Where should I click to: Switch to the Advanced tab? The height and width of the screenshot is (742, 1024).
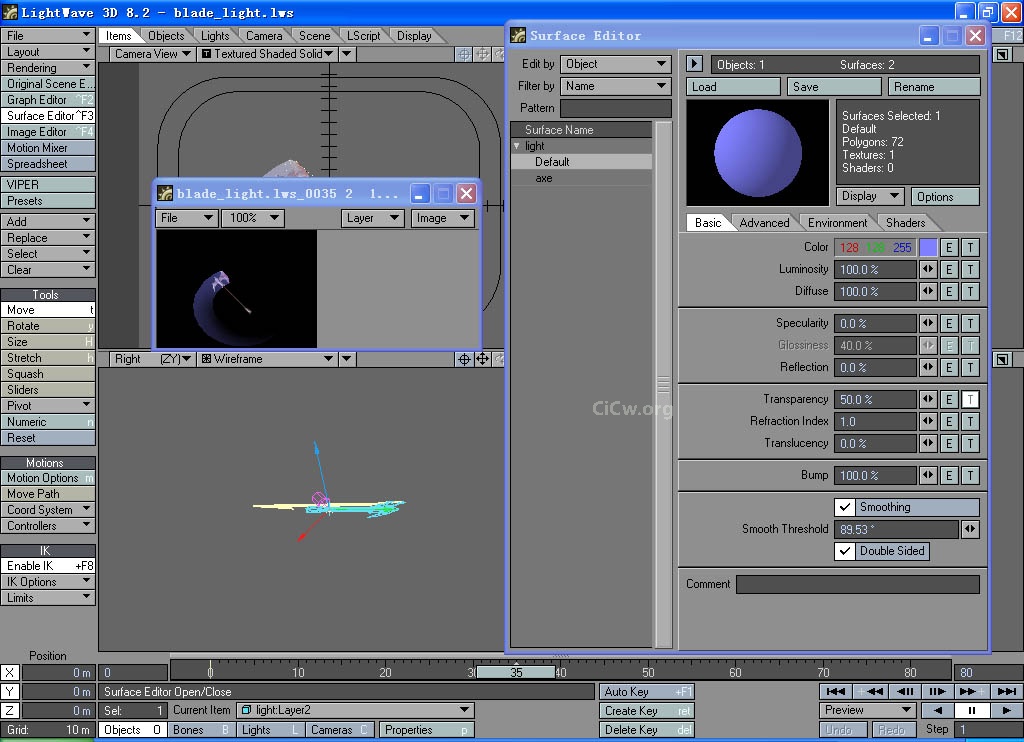pos(764,223)
